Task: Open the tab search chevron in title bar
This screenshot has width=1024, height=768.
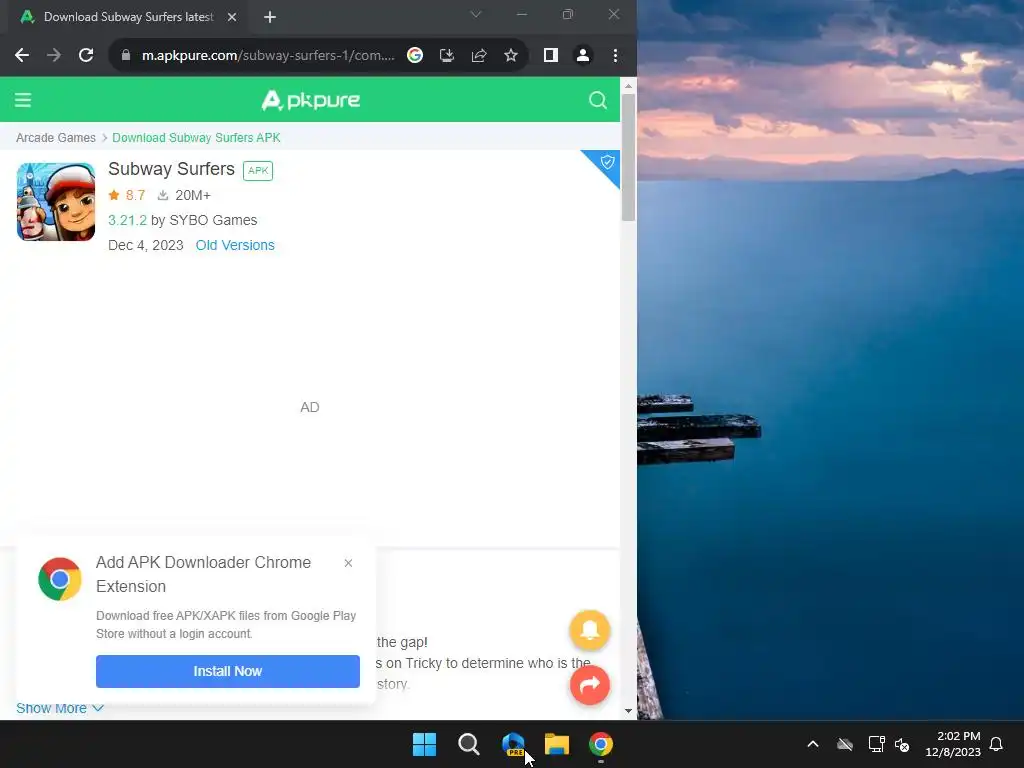Action: tap(475, 14)
